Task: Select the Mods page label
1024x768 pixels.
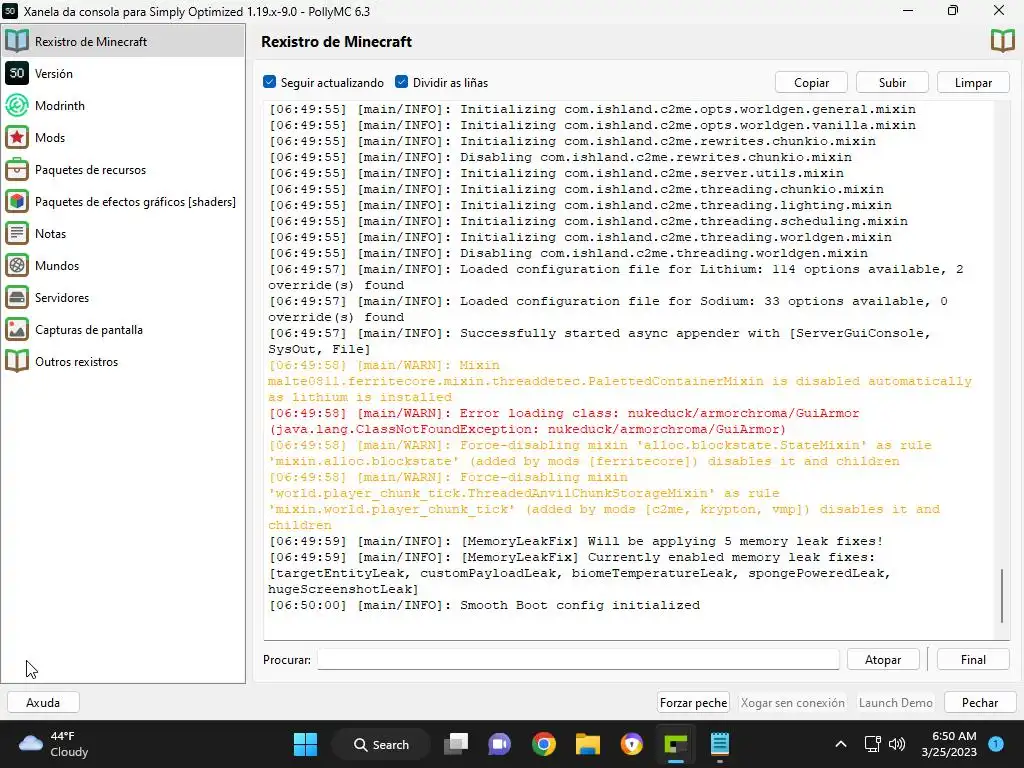Action: click(50, 138)
